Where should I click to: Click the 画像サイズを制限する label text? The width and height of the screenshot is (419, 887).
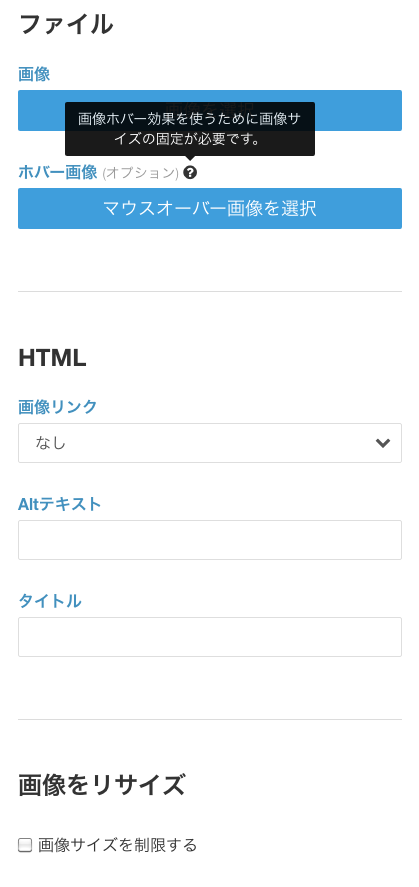click(x=118, y=845)
